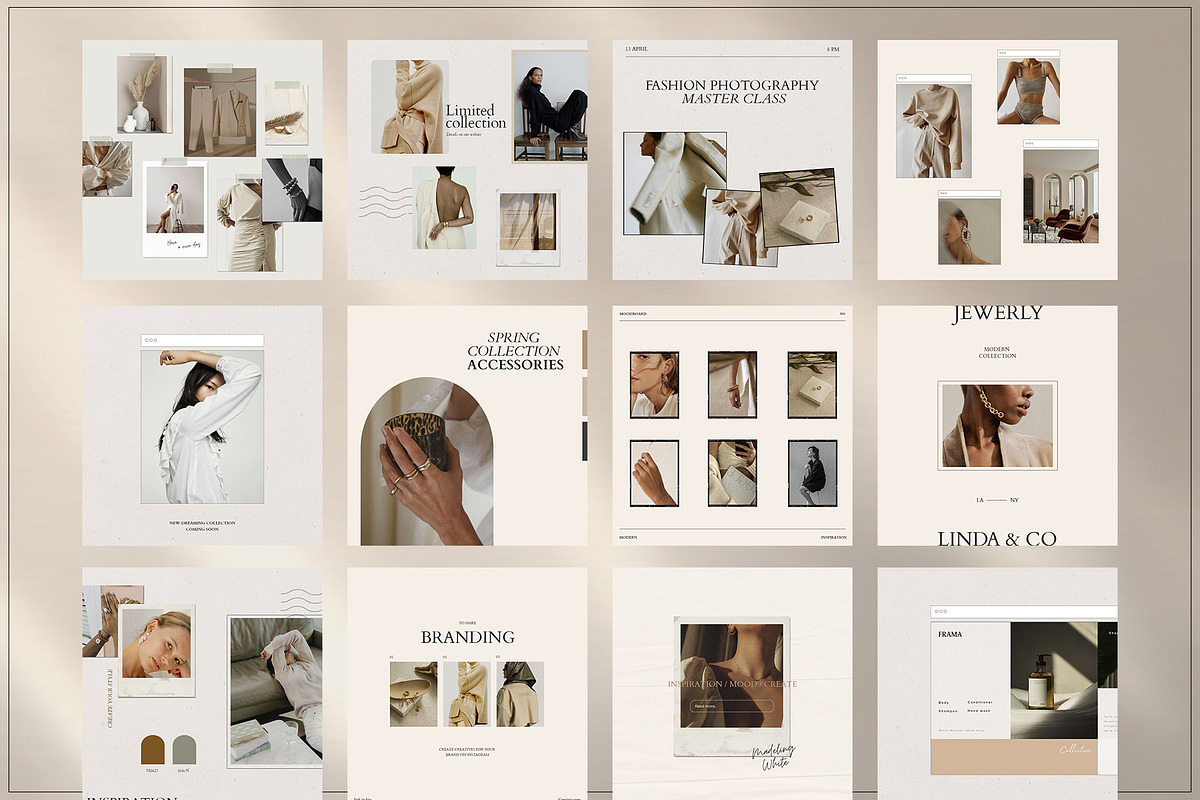Select the brown arch color swatch
1200x800 pixels.
(153, 749)
